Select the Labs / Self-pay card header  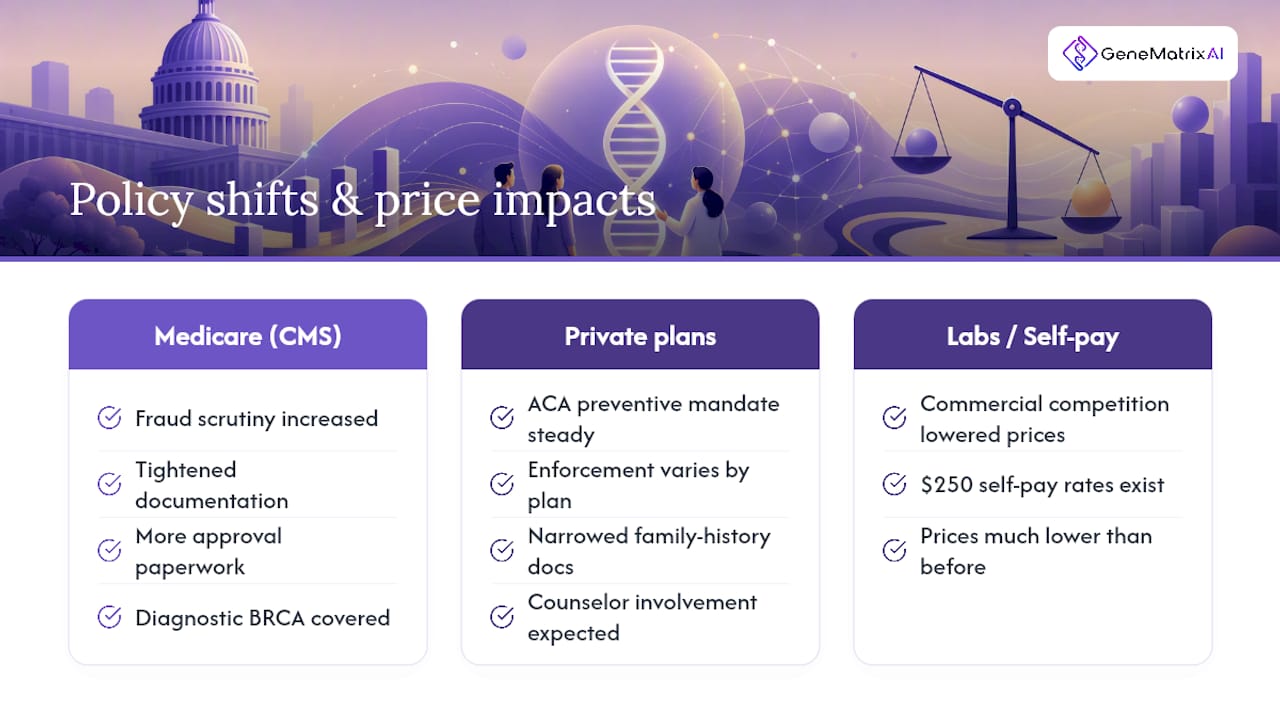(1033, 335)
